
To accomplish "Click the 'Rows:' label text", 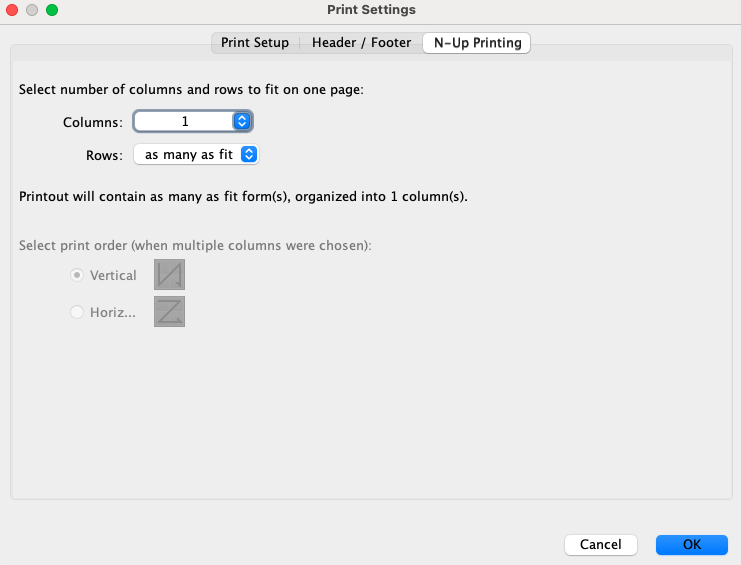I will pyautogui.click(x=104, y=155).
